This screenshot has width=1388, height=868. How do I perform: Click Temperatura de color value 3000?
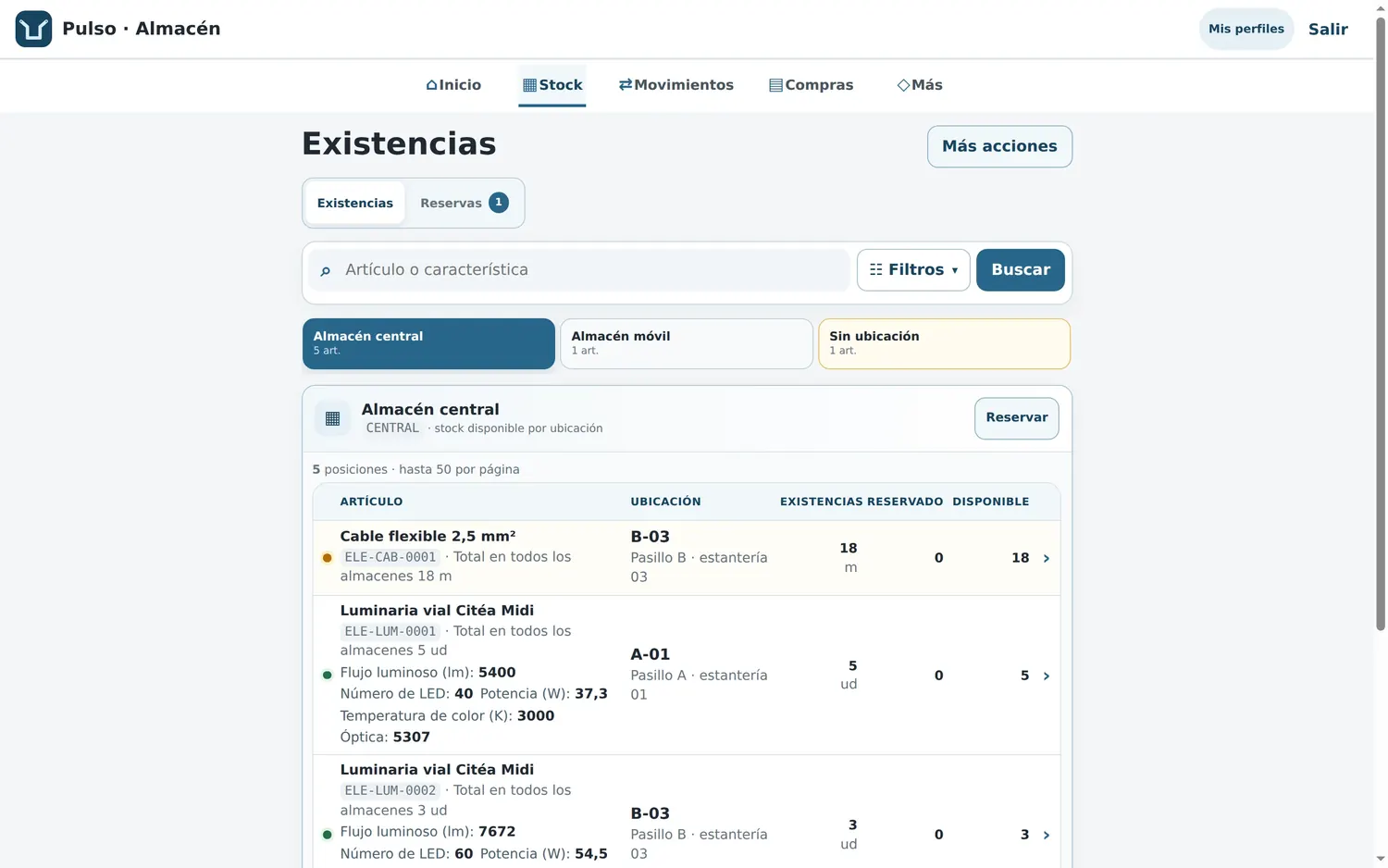[536, 716]
